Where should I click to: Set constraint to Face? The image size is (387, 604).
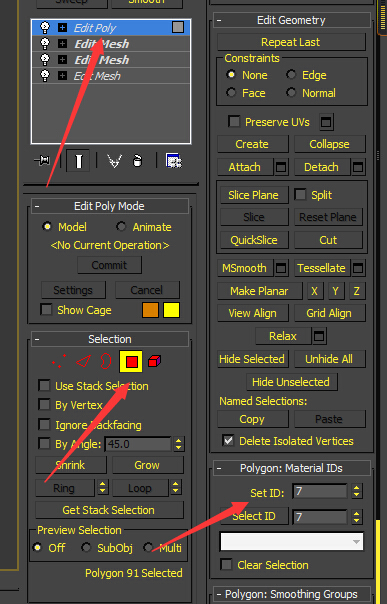[231, 92]
